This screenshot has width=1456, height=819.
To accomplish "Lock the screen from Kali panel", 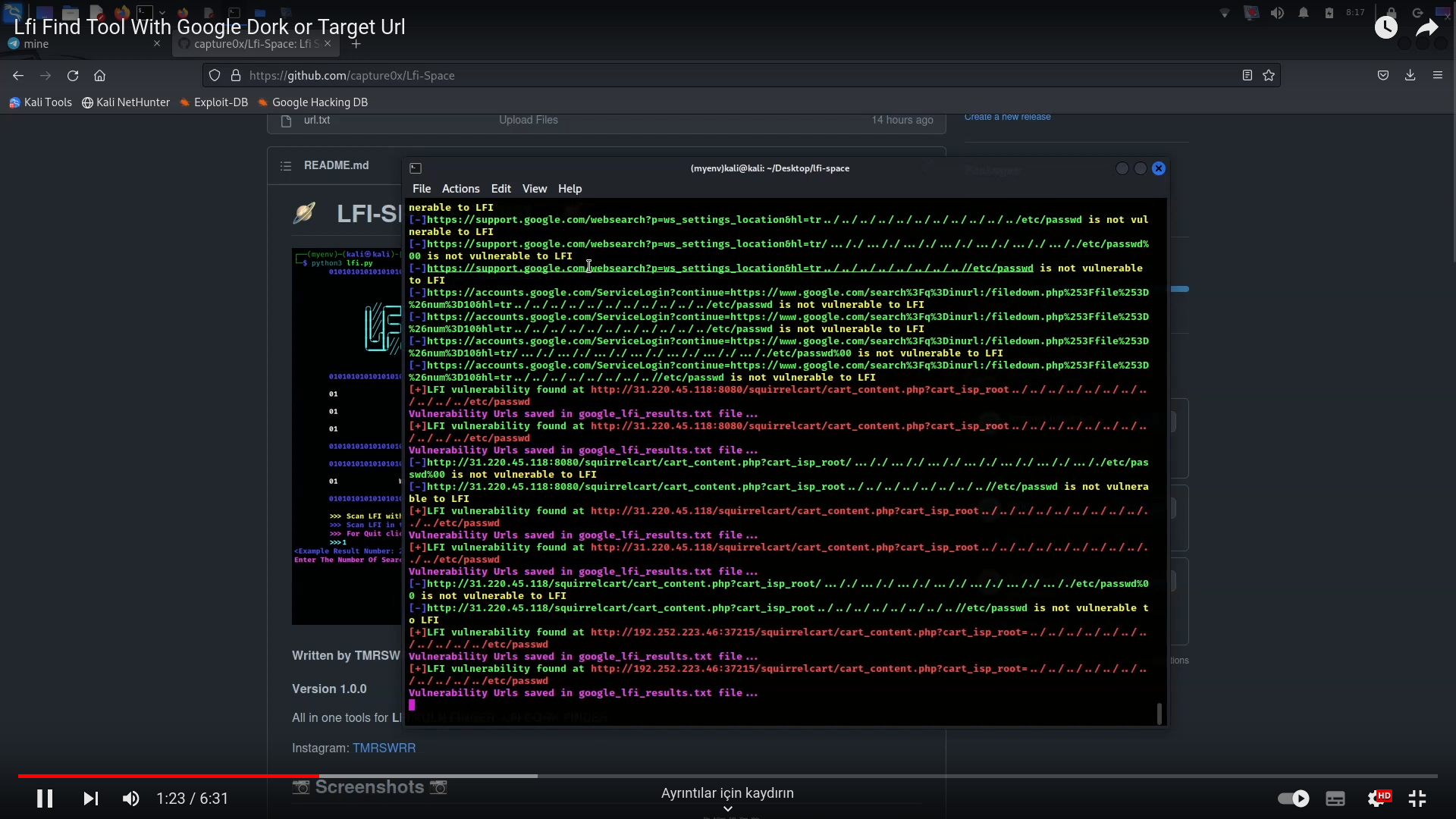I will click(1392, 13).
